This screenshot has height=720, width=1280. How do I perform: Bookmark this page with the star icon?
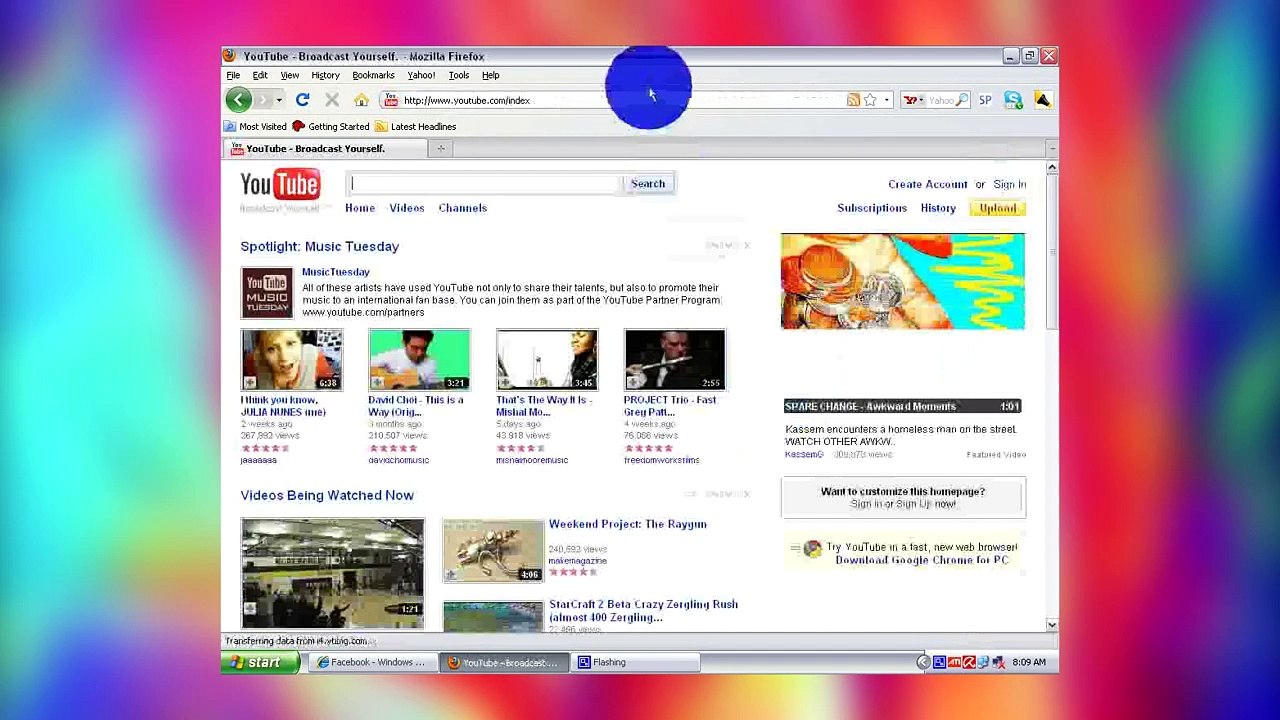click(870, 100)
